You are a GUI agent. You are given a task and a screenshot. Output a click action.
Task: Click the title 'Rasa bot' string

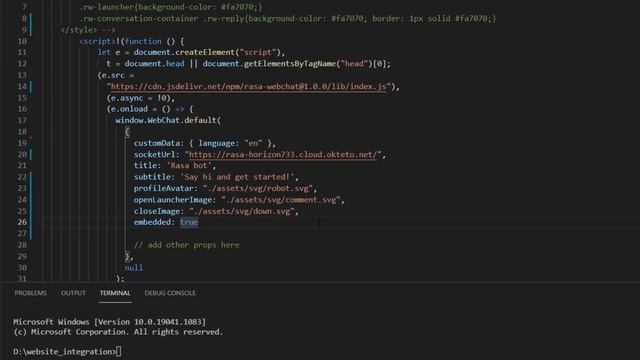(189, 166)
